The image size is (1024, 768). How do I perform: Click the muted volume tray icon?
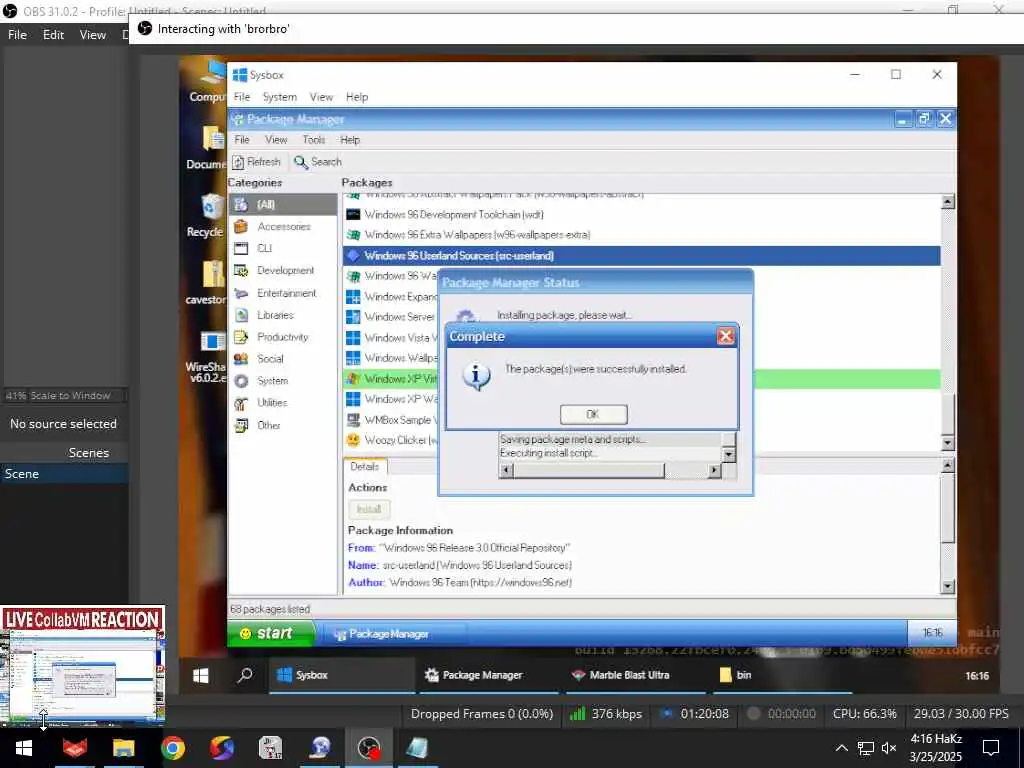tap(889, 748)
